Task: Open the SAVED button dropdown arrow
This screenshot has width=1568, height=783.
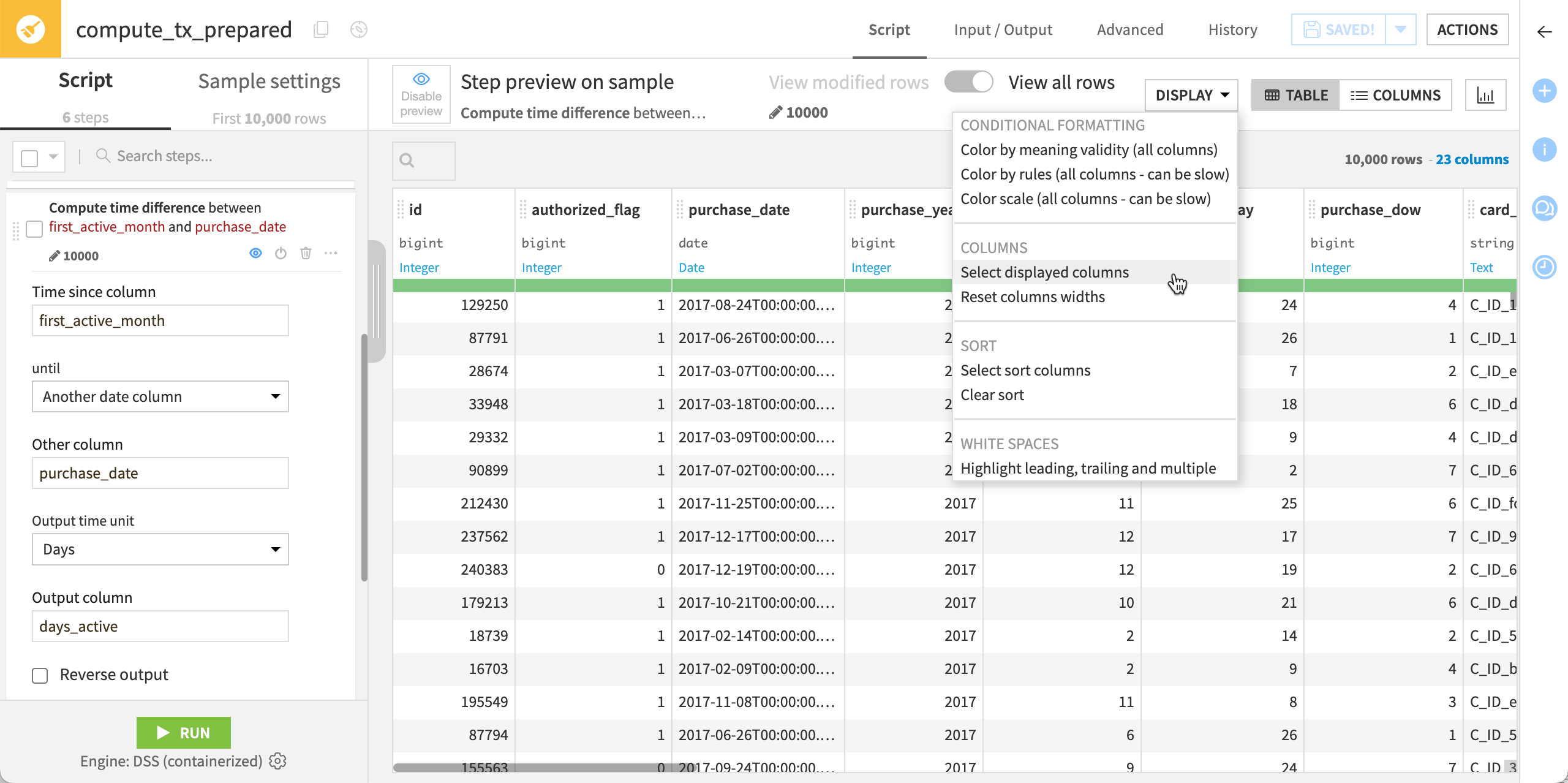Action: coord(1401,29)
